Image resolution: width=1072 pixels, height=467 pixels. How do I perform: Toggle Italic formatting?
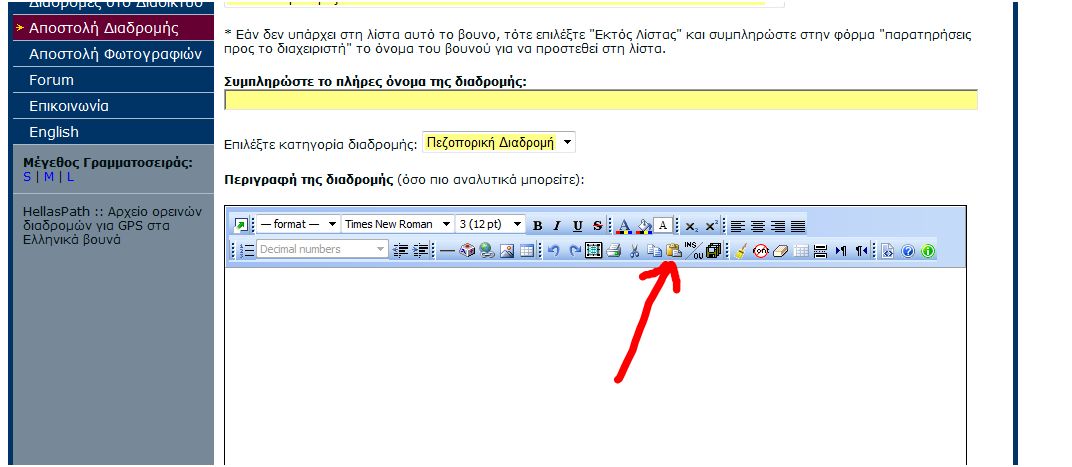point(557,225)
